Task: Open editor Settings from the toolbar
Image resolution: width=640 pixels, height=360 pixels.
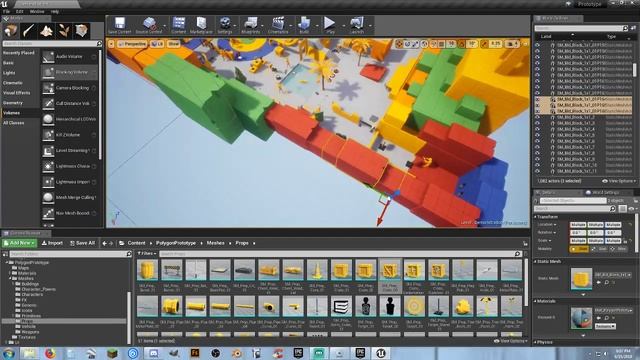Action: pos(224,25)
